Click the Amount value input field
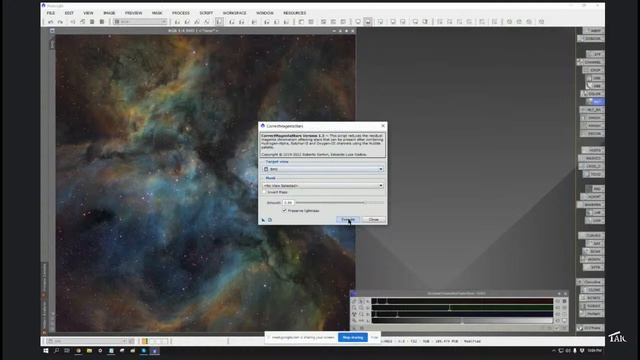This screenshot has width=640, height=360. point(288,202)
